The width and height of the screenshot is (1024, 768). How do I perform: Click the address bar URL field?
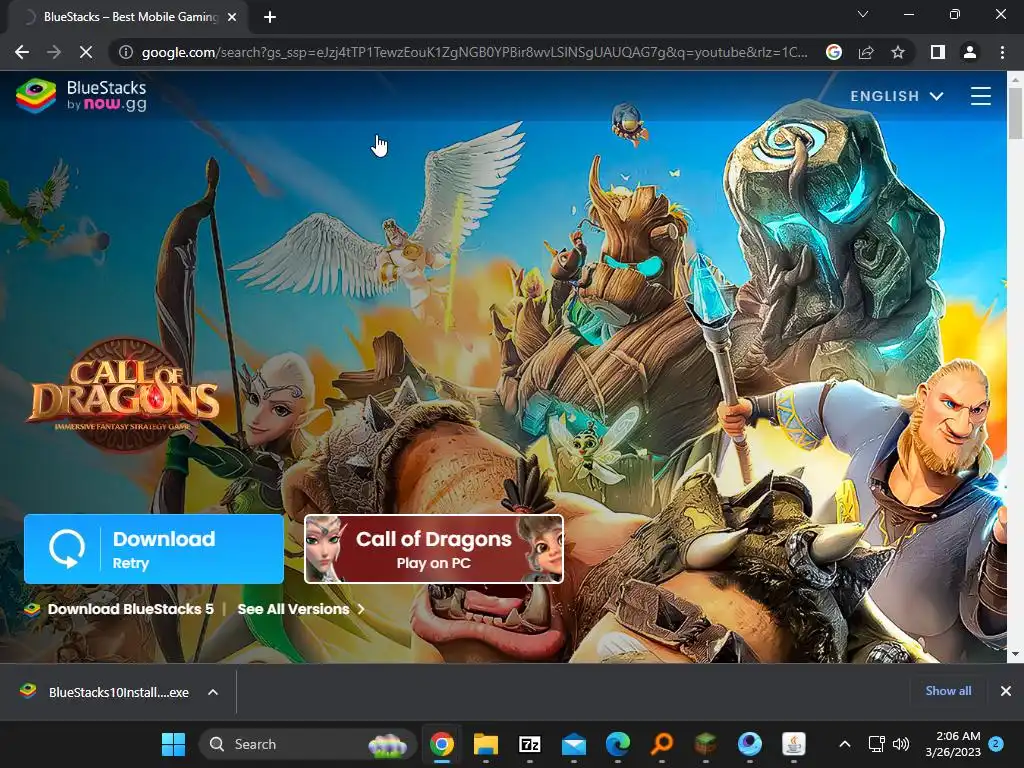(x=475, y=52)
